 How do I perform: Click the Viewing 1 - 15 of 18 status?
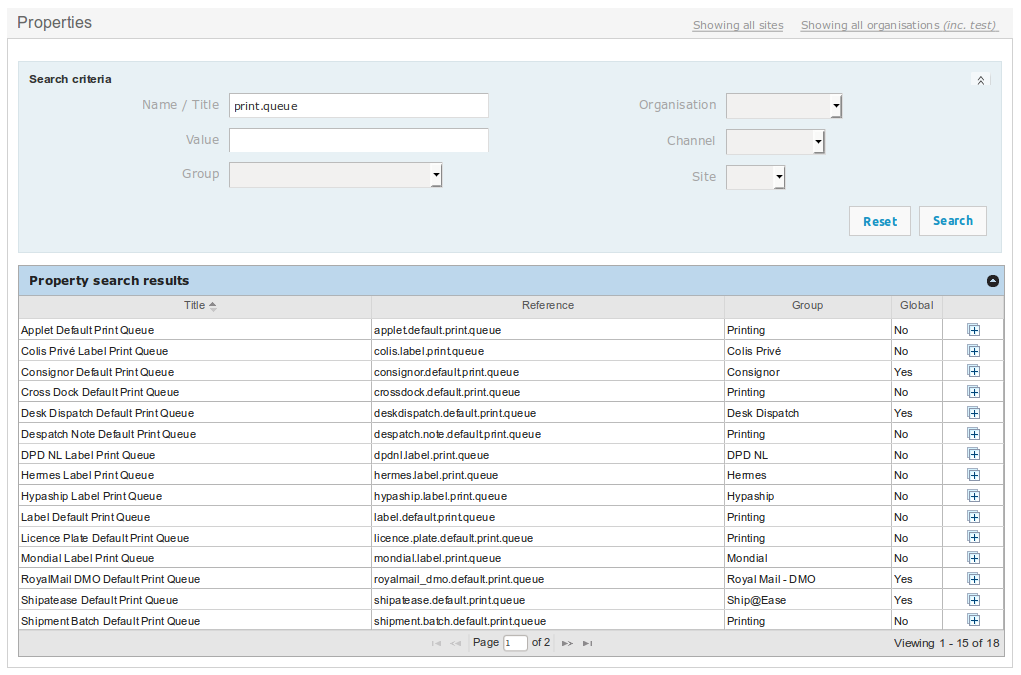[946, 643]
